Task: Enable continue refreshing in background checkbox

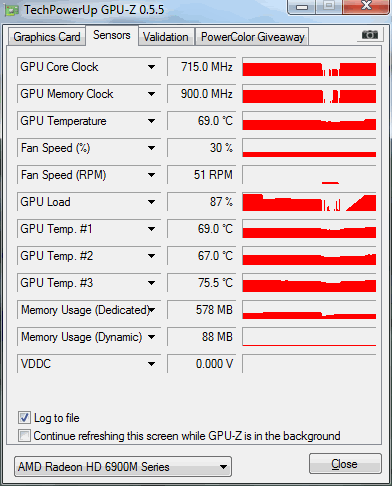Action: 24,436
